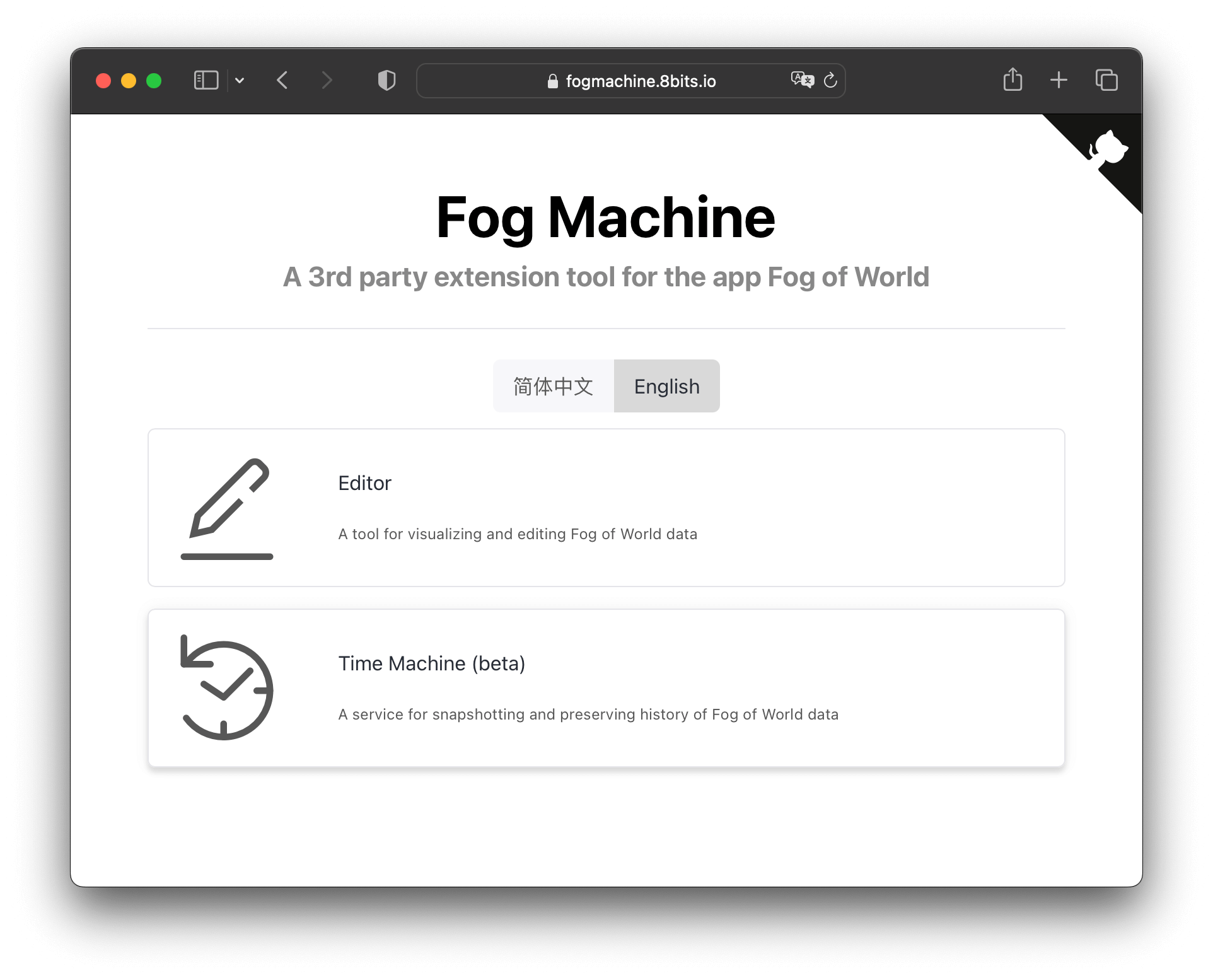Open the Share menu icon

tap(1013, 80)
